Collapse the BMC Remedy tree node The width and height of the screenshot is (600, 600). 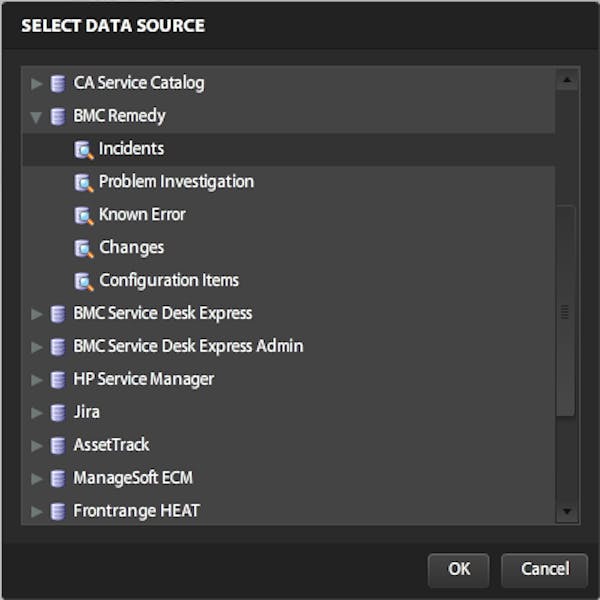pos(37,117)
